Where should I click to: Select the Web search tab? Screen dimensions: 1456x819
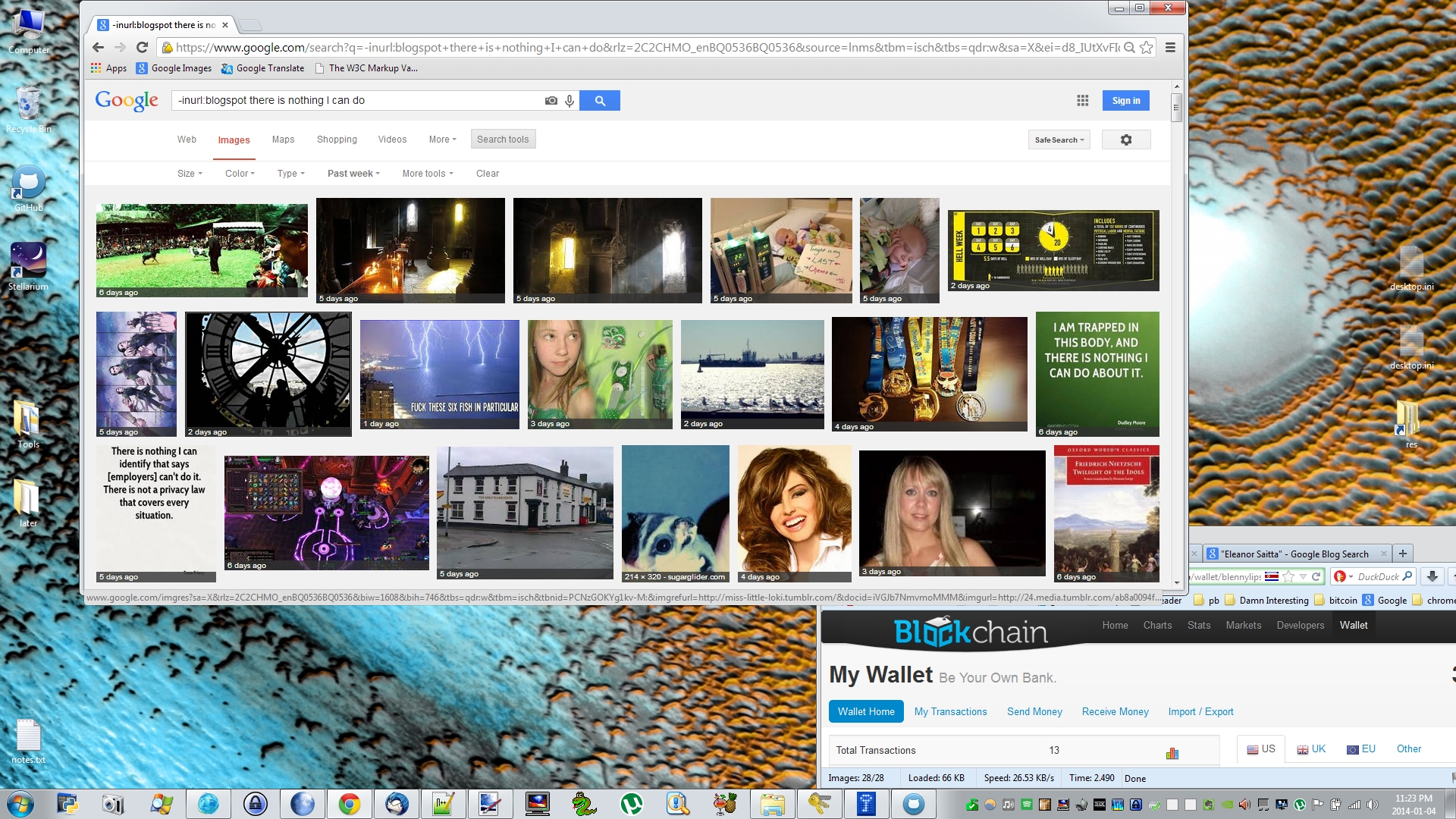(x=186, y=139)
